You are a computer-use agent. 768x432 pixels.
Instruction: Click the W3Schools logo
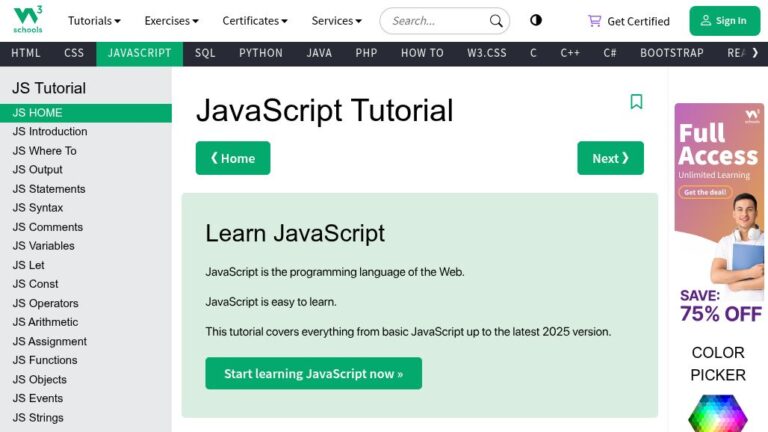coord(28,20)
